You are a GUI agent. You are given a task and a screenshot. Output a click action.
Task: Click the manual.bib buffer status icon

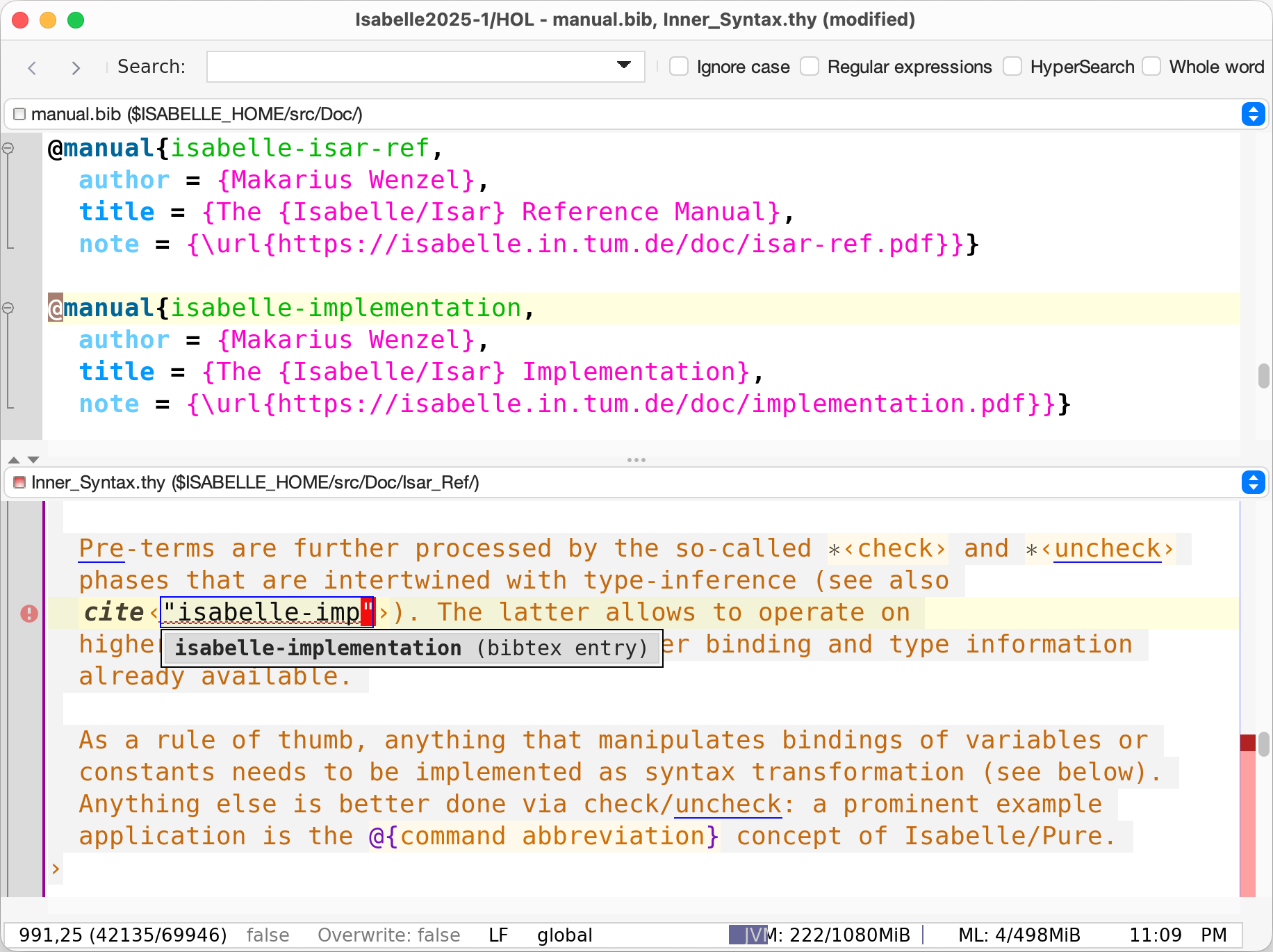(19, 114)
